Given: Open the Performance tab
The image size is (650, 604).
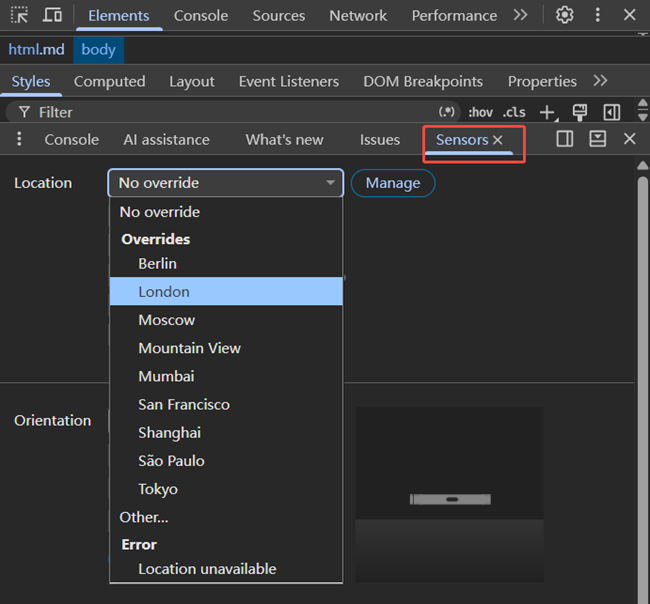Looking at the screenshot, I should (454, 16).
